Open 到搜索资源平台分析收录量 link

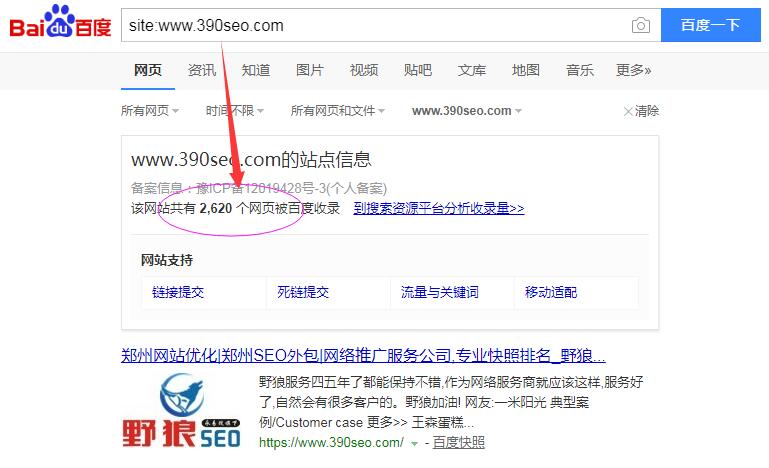click(438, 208)
